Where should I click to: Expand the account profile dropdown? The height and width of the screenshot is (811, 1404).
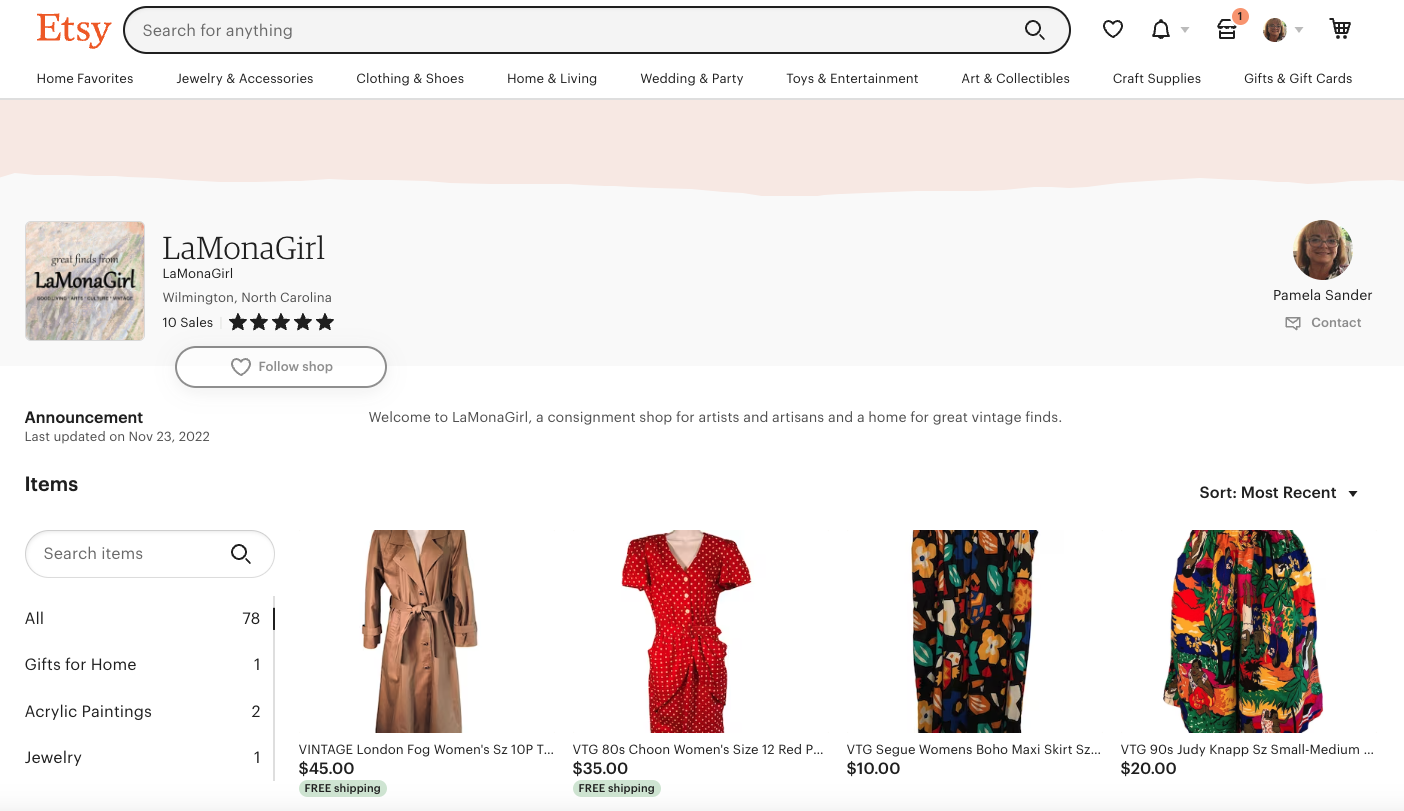coord(1283,30)
